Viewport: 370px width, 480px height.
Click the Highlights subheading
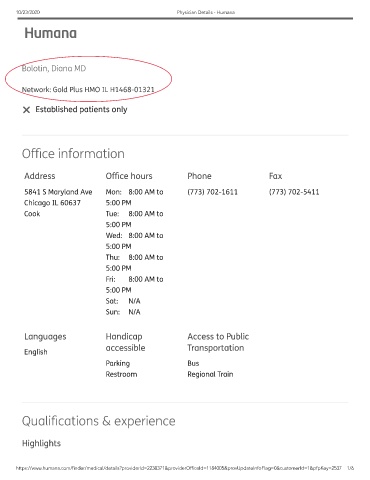[x=41, y=443]
